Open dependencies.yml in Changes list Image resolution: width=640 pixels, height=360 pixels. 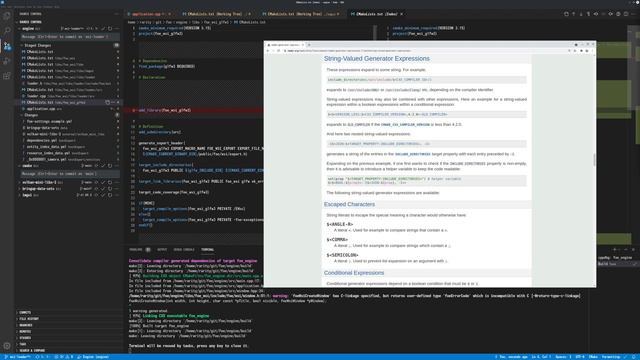click(x=69, y=140)
